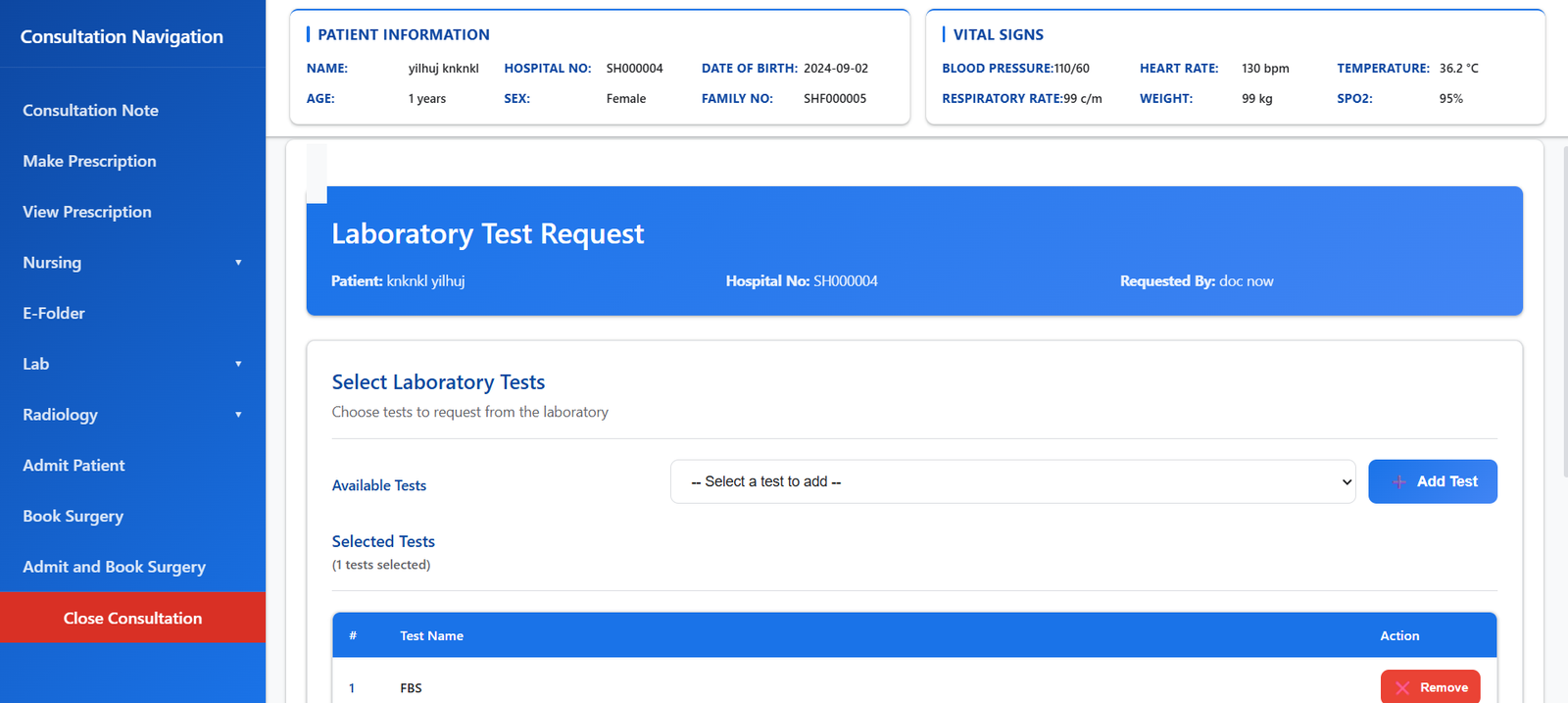Open the View Prescription page
The width and height of the screenshot is (1568, 703).
click(87, 212)
